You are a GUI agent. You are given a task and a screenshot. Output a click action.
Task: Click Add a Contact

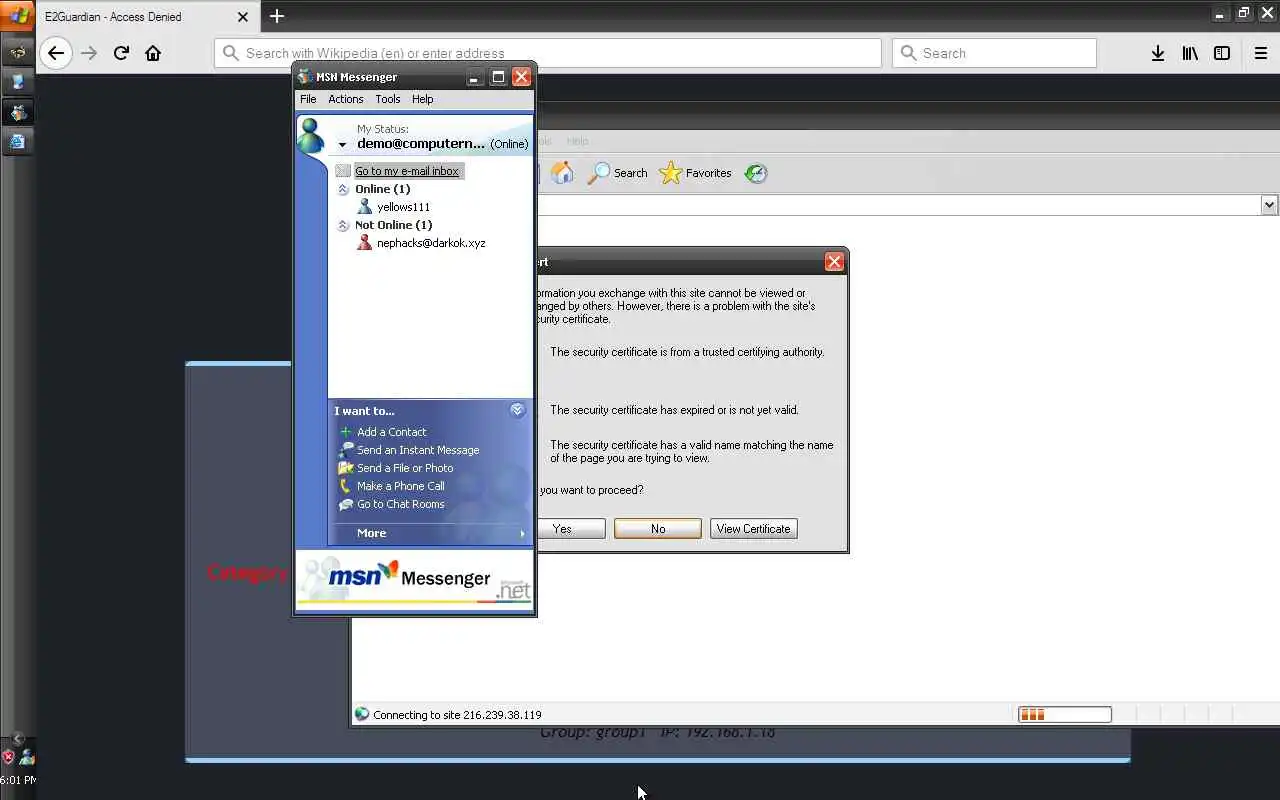tap(391, 432)
